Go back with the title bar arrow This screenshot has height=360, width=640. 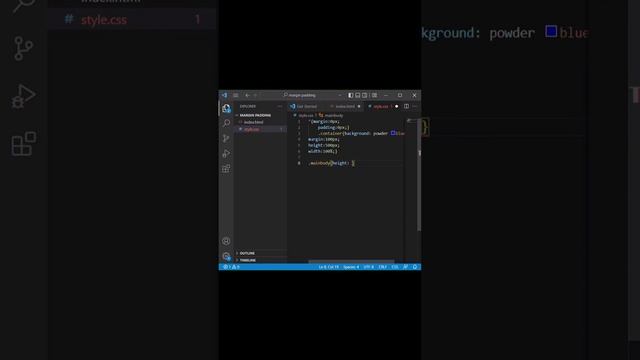pos(247,95)
